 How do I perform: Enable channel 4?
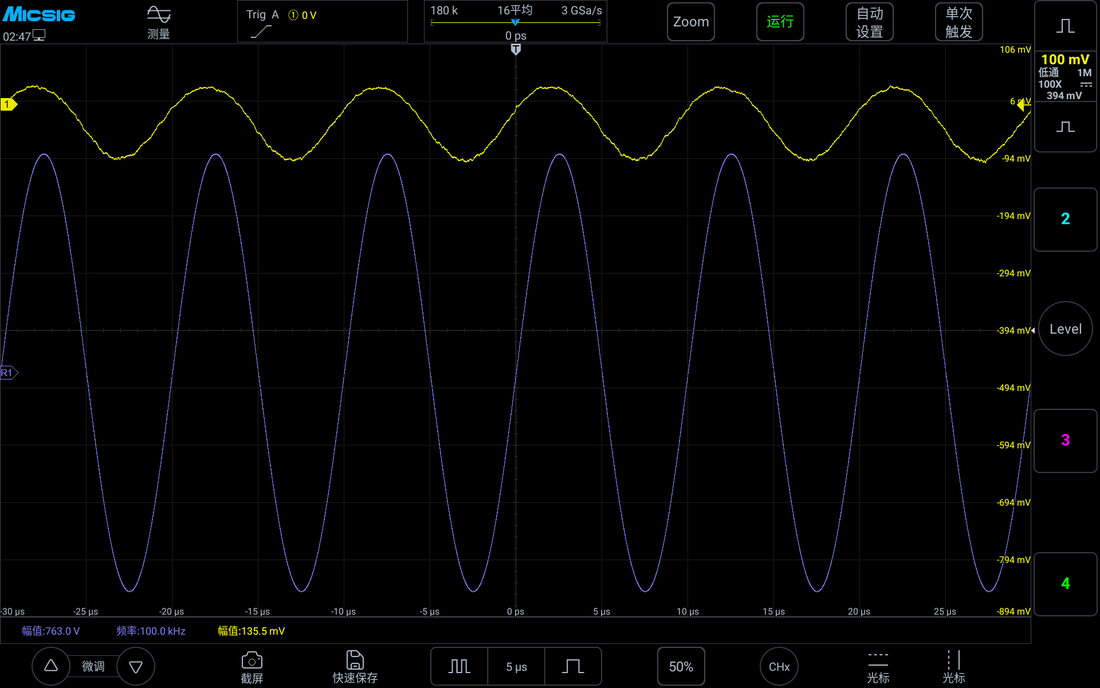point(1065,584)
